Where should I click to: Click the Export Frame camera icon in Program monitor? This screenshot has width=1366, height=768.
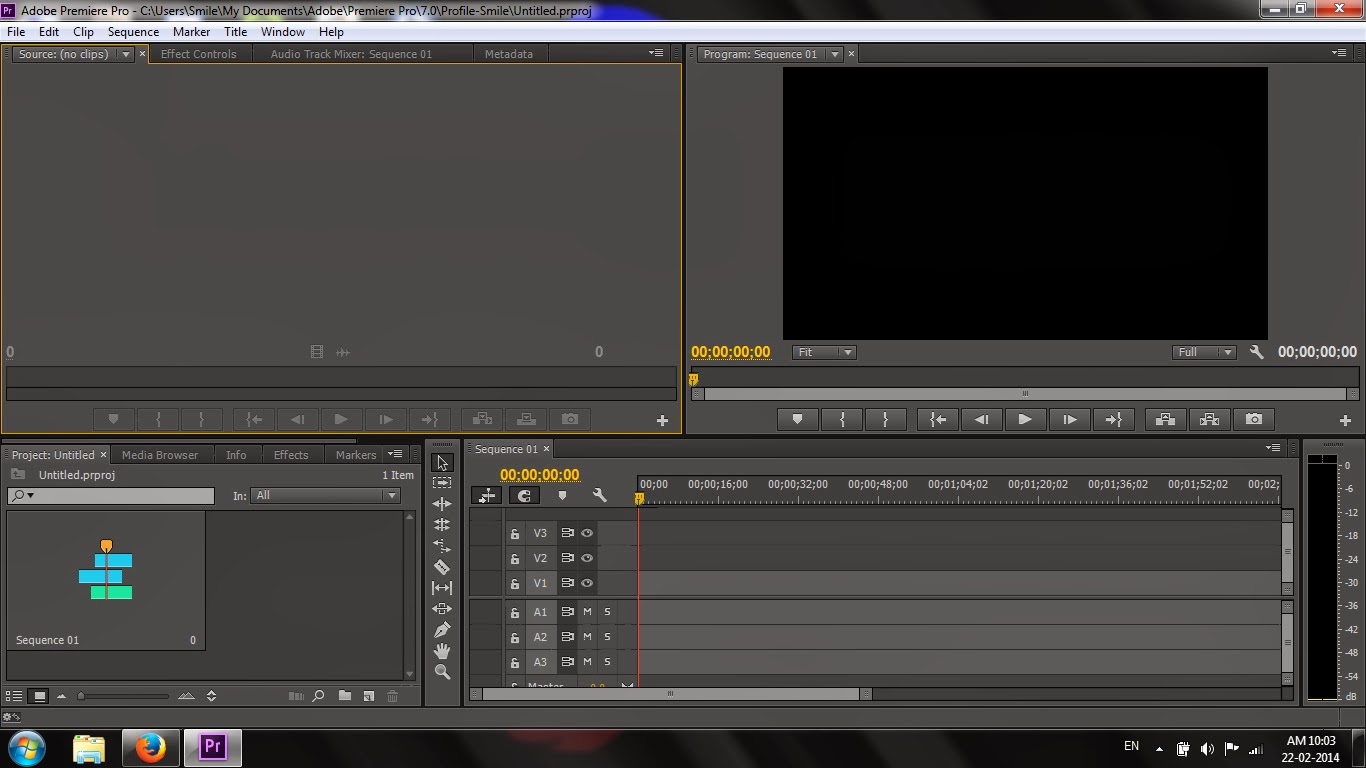coord(1254,420)
